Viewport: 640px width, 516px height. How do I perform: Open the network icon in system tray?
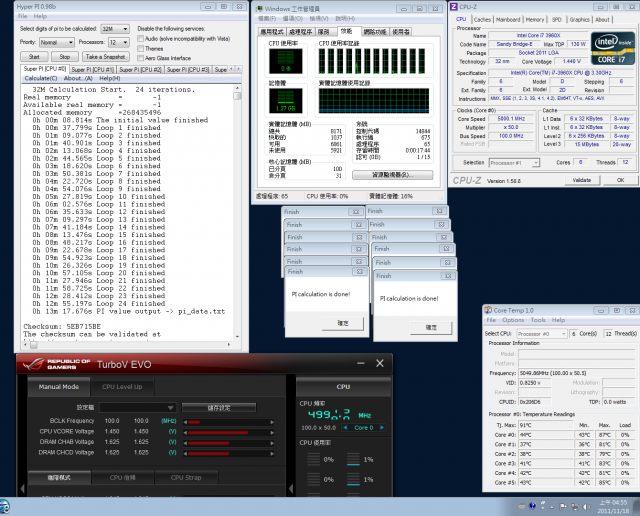pos(575,507)
